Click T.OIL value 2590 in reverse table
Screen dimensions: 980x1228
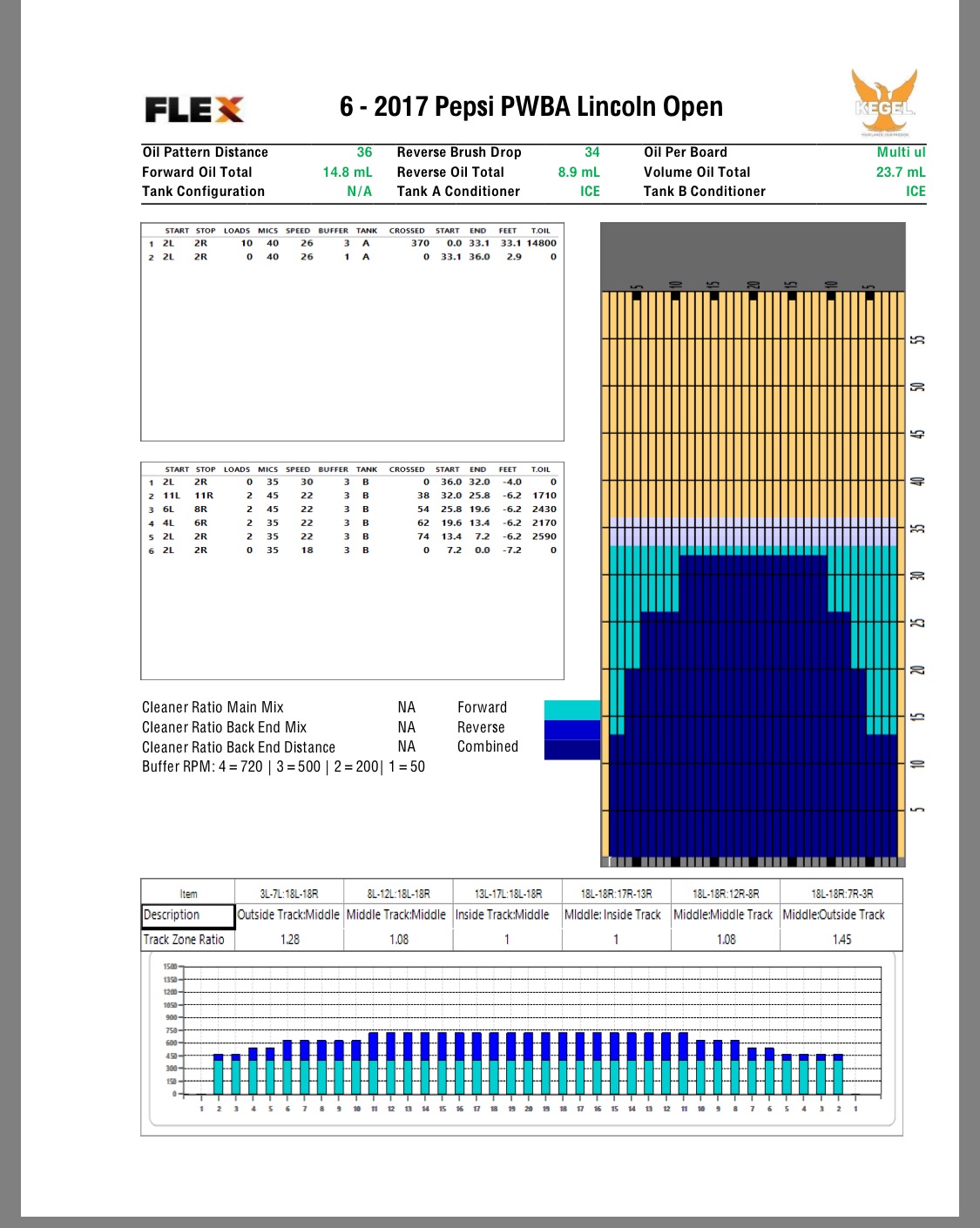click(x=544, y=536)
